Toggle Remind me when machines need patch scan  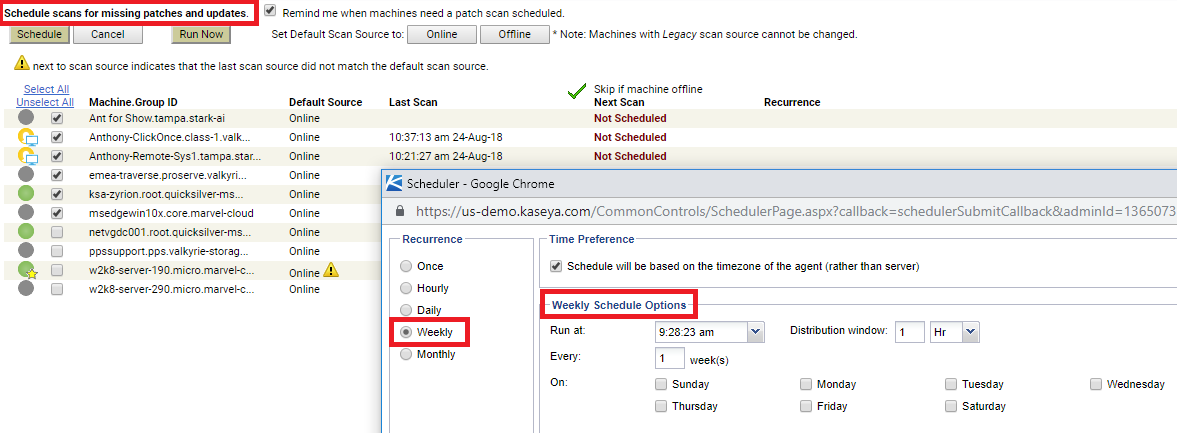pos(270,11)
